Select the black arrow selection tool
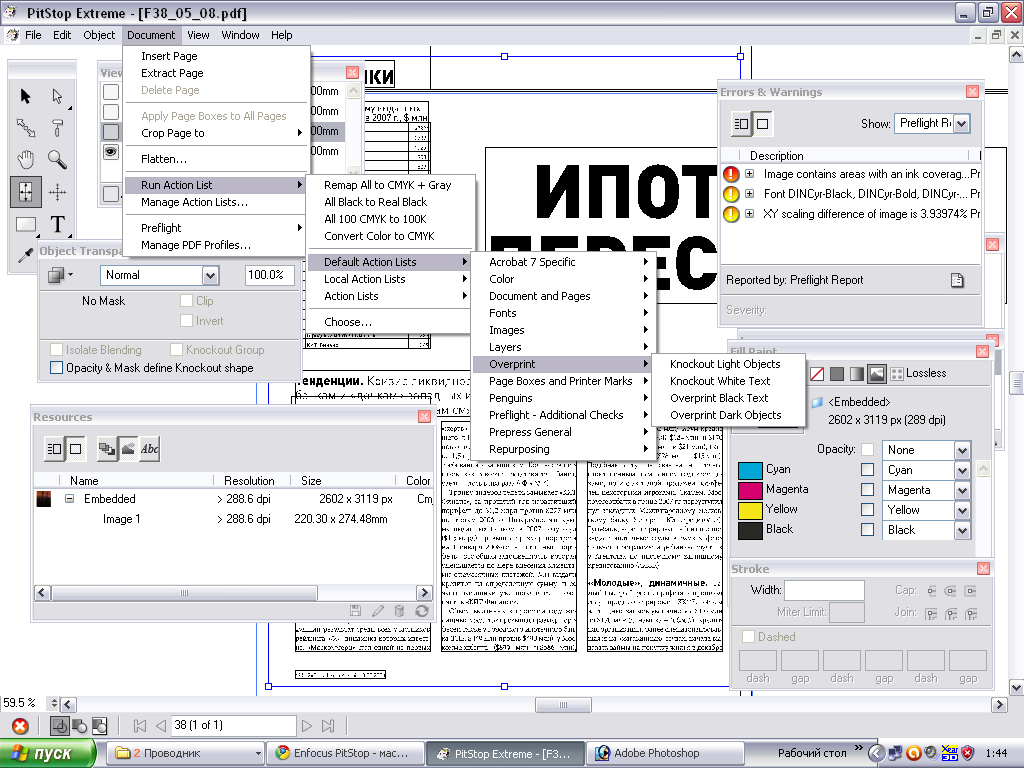 tap(25, 96)
